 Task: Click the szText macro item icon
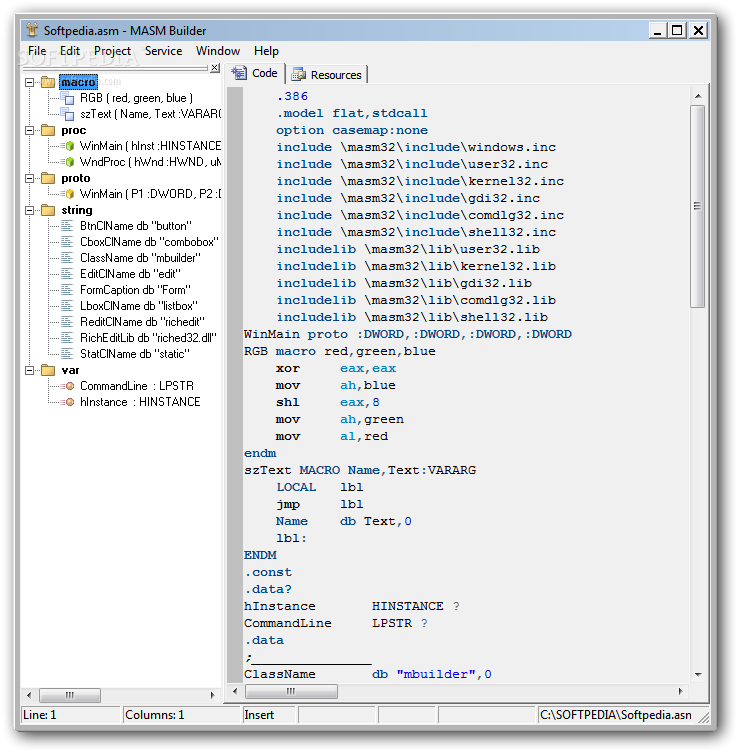[68, 114]
